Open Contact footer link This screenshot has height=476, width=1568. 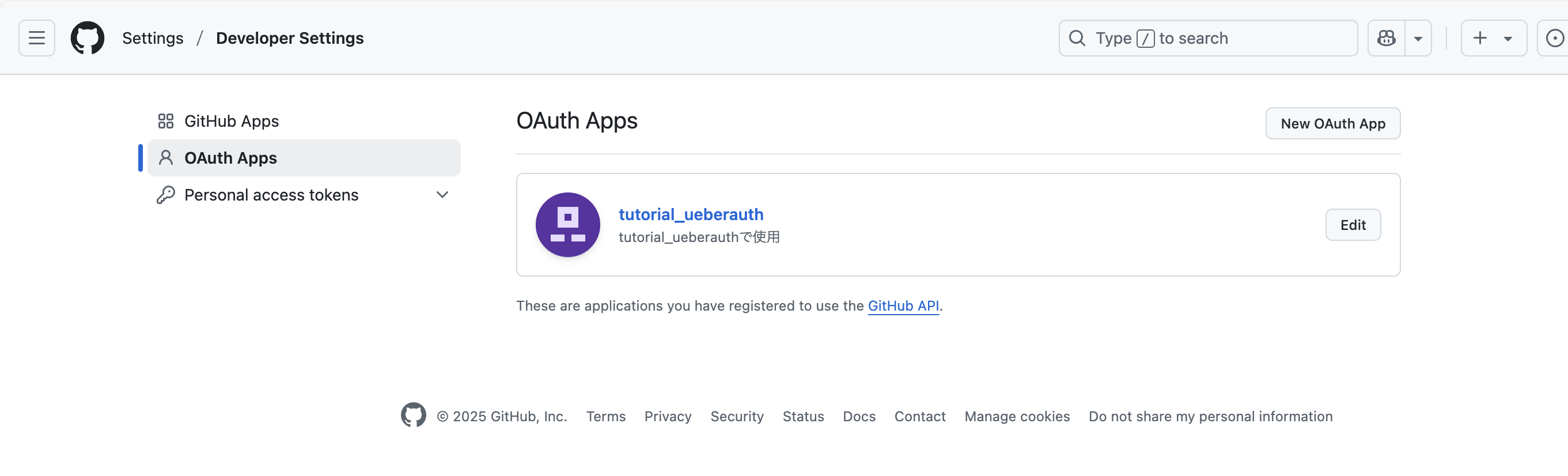coord(920,416)
